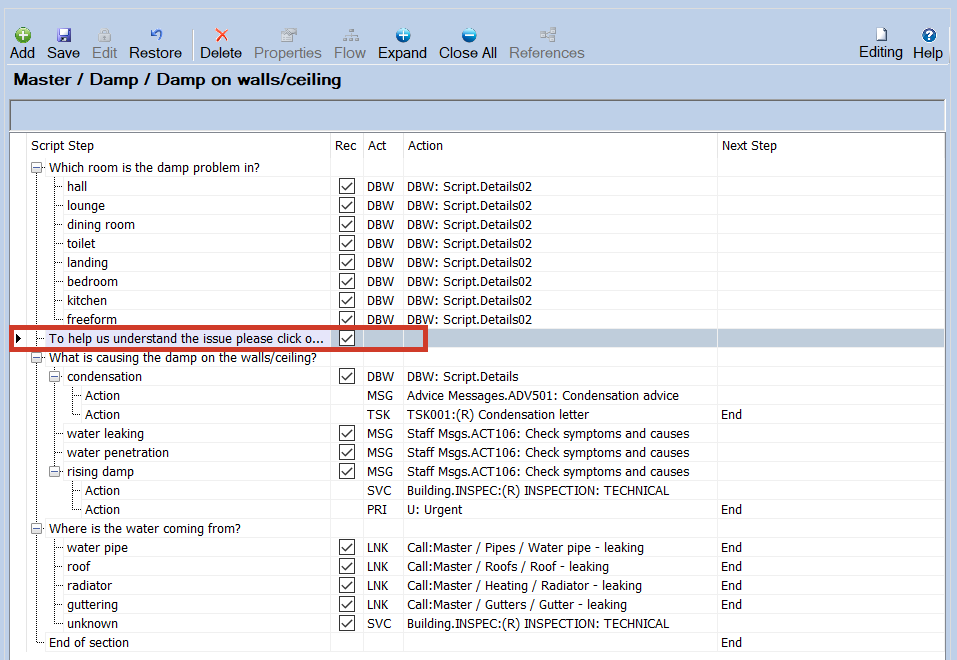Click the Script Step column header

62,146
